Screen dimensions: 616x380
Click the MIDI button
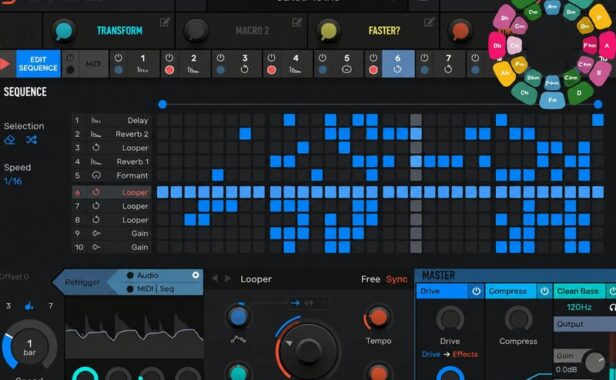click(x=93, y=64)
